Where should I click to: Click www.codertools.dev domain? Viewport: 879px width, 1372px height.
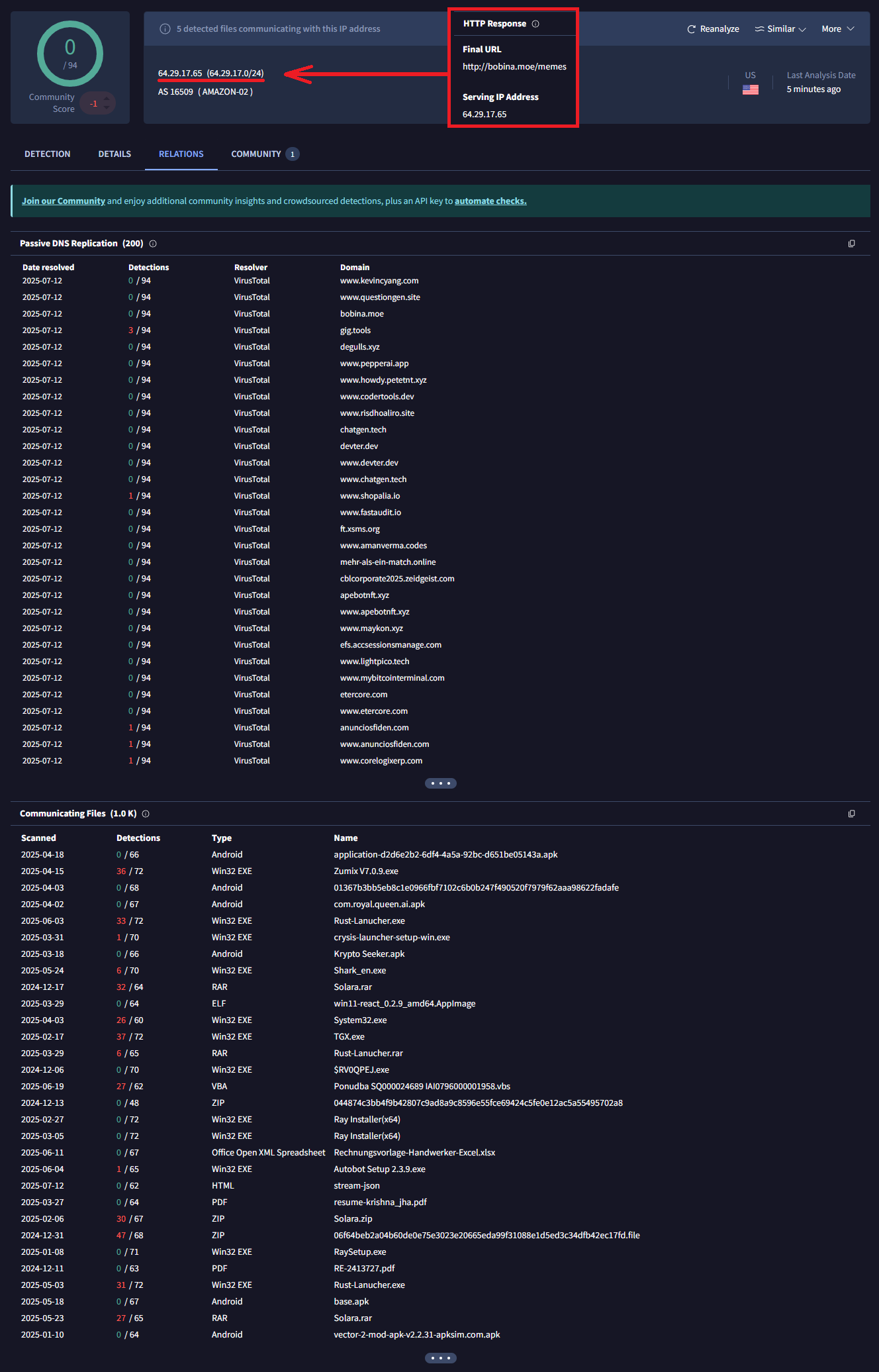click(377, 397)
